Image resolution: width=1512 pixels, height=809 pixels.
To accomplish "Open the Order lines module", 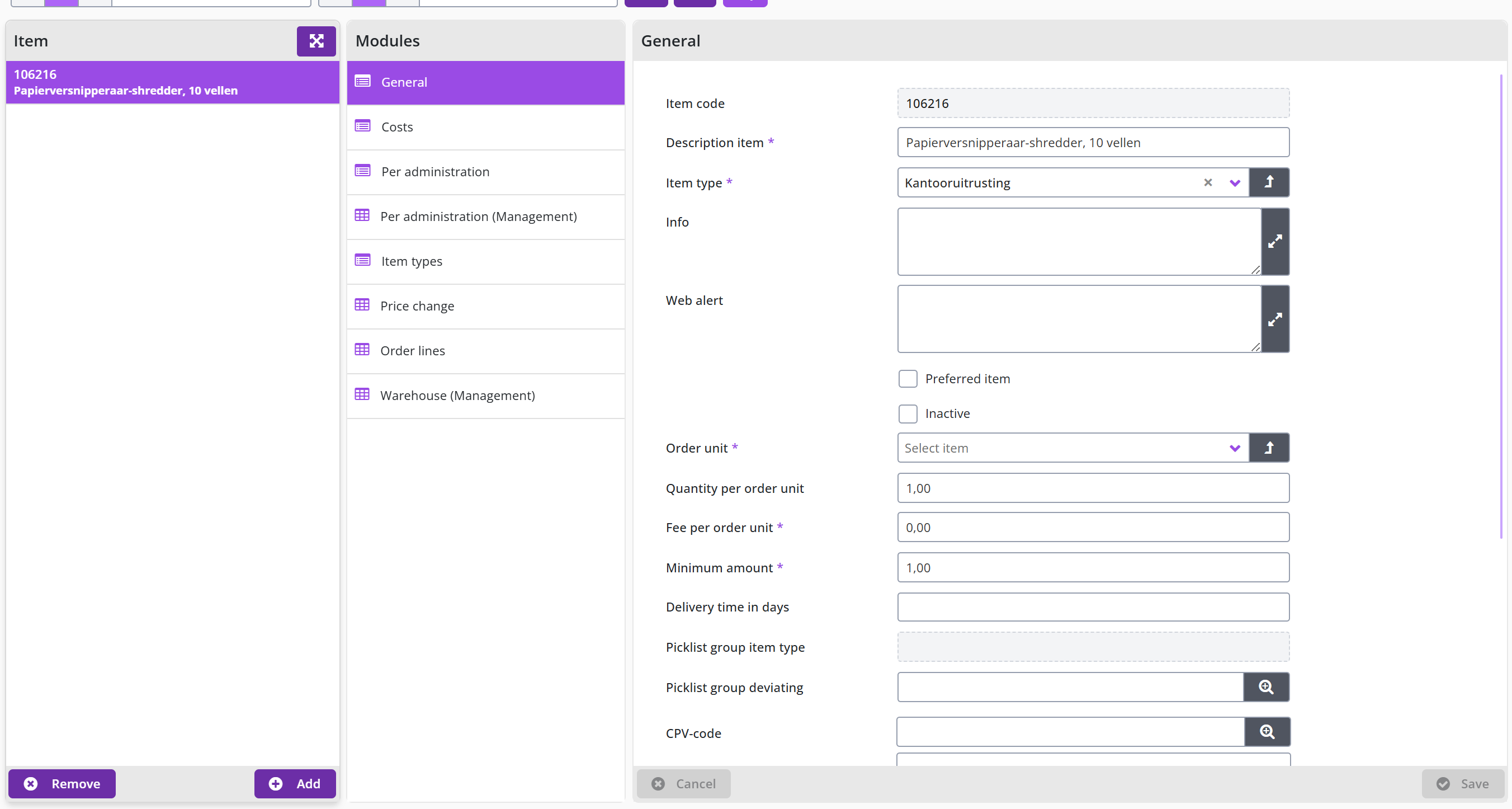I will (485, 350).
